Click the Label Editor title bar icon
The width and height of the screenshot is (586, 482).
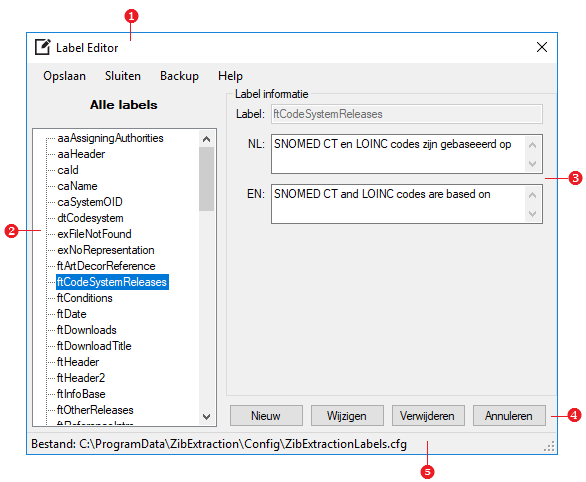click(x=43, y=47)
